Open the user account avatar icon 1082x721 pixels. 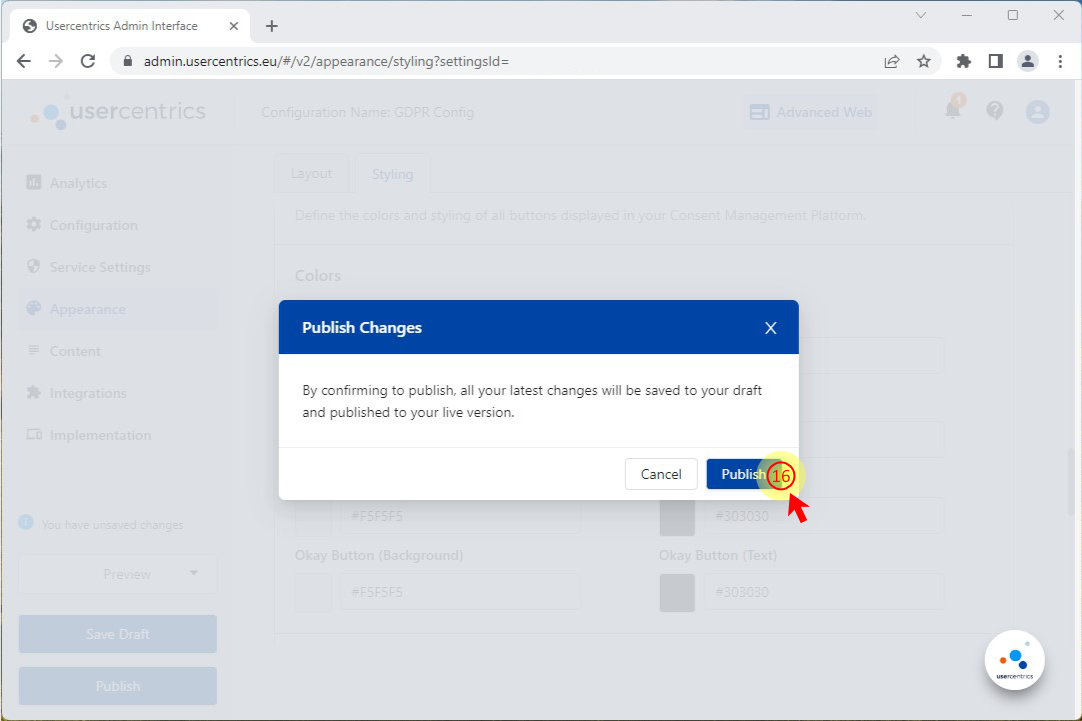(1037, 112)
